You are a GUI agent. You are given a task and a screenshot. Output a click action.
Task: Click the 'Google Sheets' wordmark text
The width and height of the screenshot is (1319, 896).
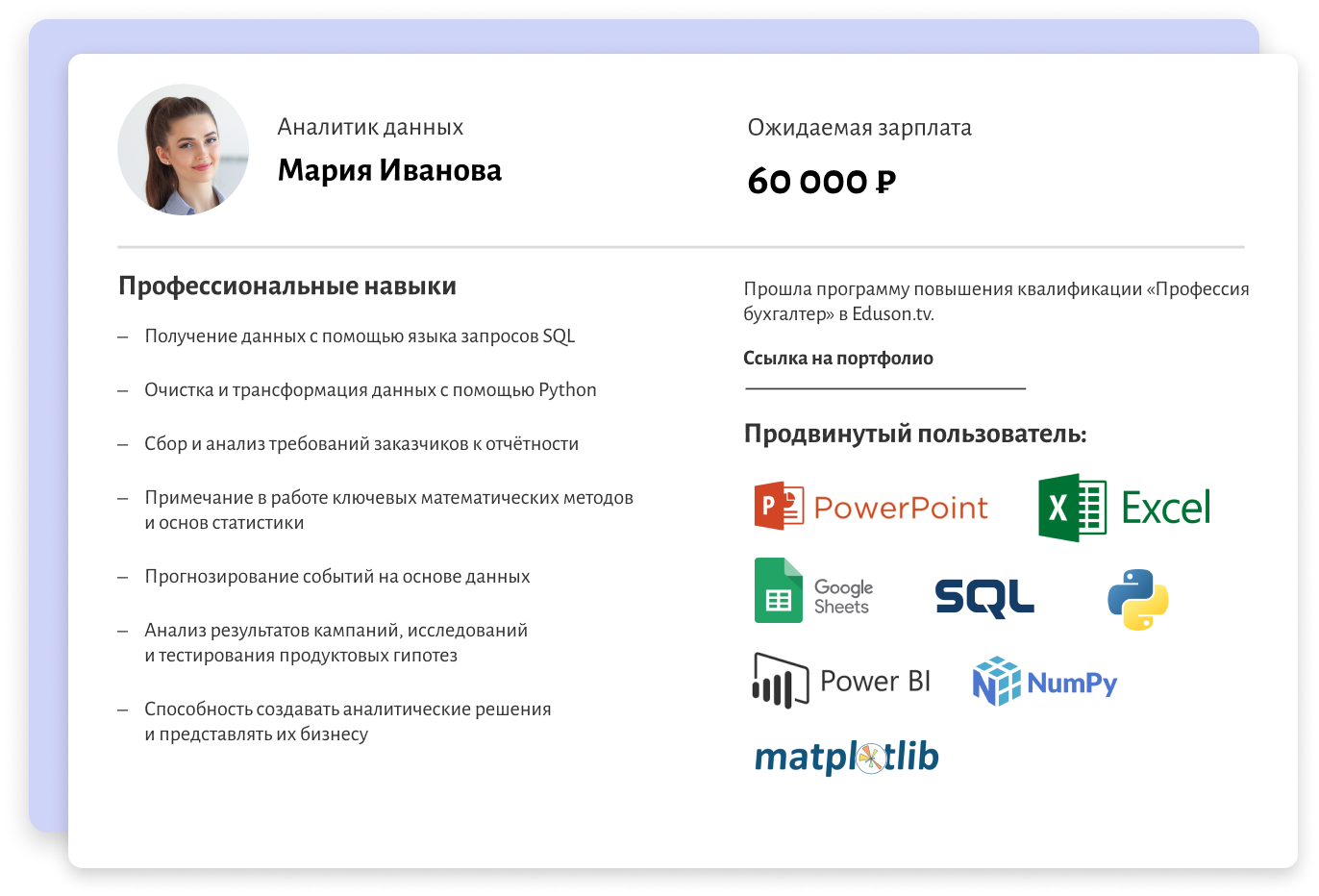point(843,596)
